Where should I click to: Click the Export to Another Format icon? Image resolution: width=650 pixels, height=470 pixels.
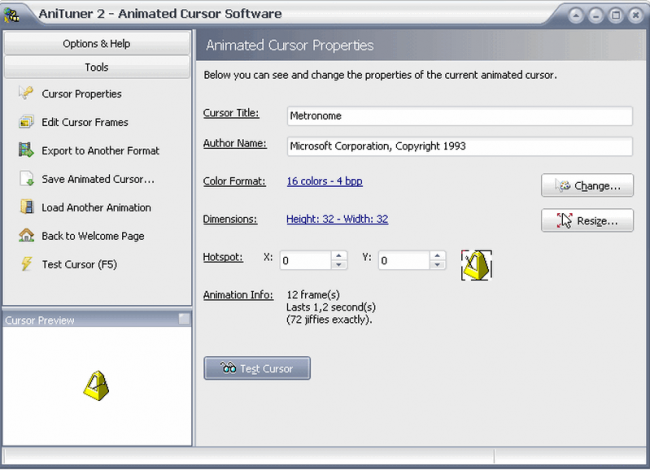point(26,150)
